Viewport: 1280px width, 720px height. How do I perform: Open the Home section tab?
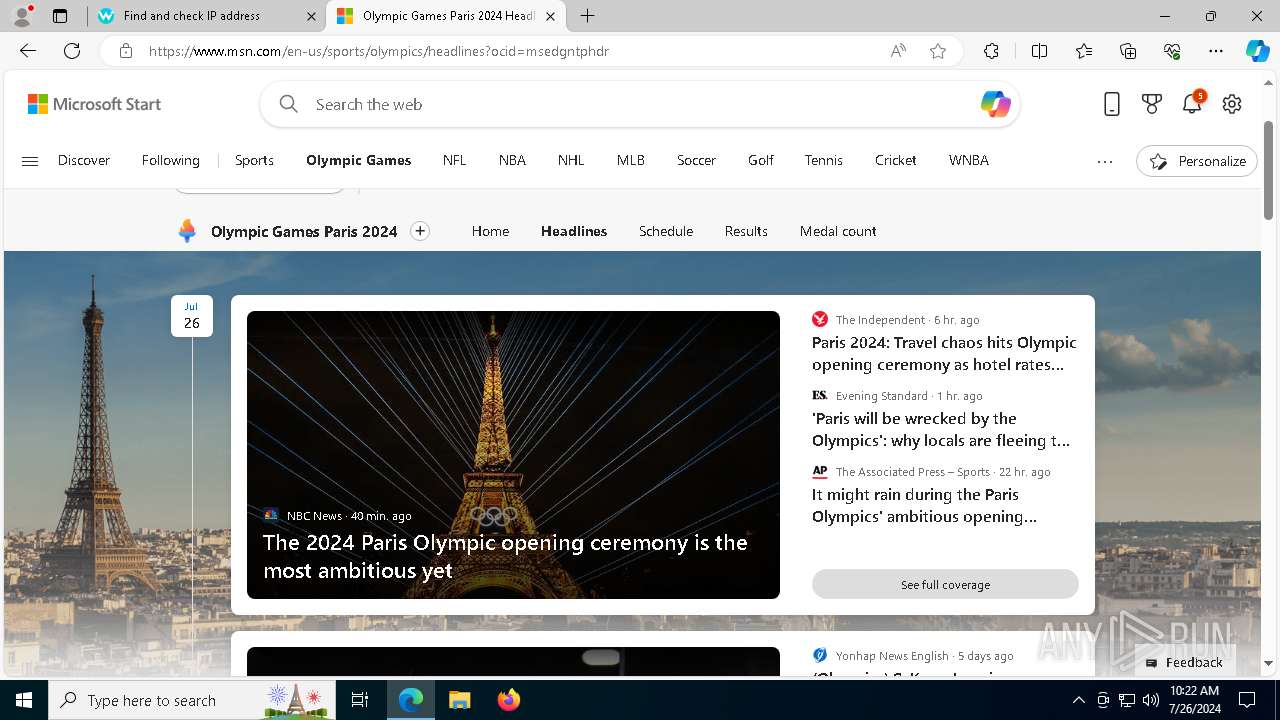pyautogui.click(x=490, y=231)
